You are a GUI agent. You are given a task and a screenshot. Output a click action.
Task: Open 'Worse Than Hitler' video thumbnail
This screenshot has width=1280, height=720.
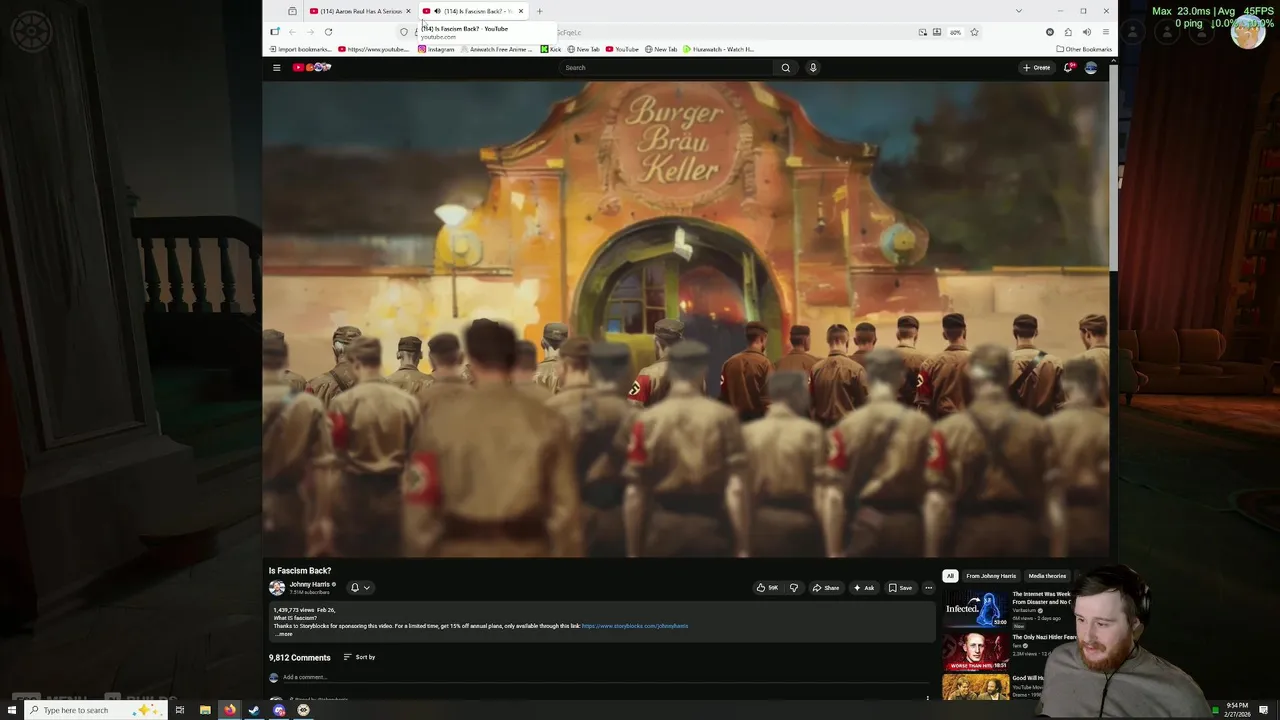click(x=975, y=651)
